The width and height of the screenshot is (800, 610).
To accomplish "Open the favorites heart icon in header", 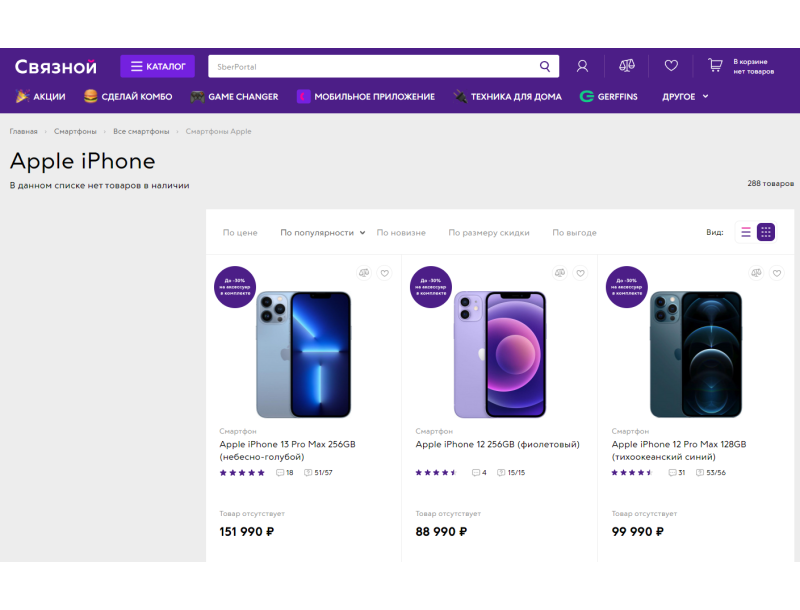I will click(x=671, y=66).
